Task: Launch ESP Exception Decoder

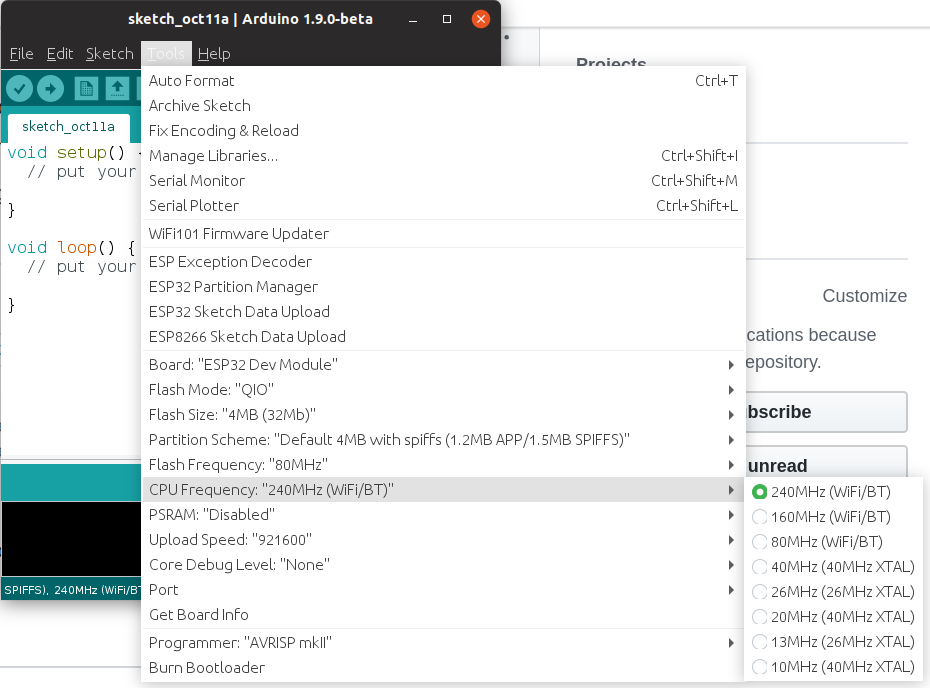Action: click(x=443, y=262)
